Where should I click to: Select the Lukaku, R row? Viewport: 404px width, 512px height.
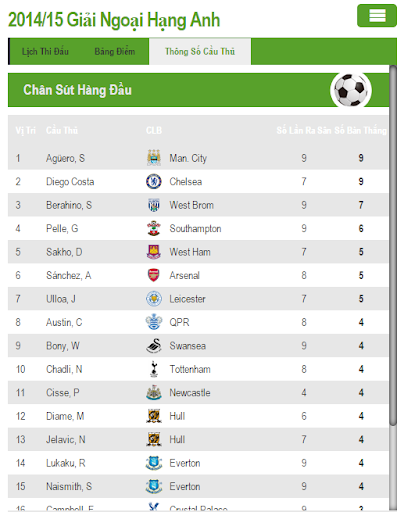198,463
